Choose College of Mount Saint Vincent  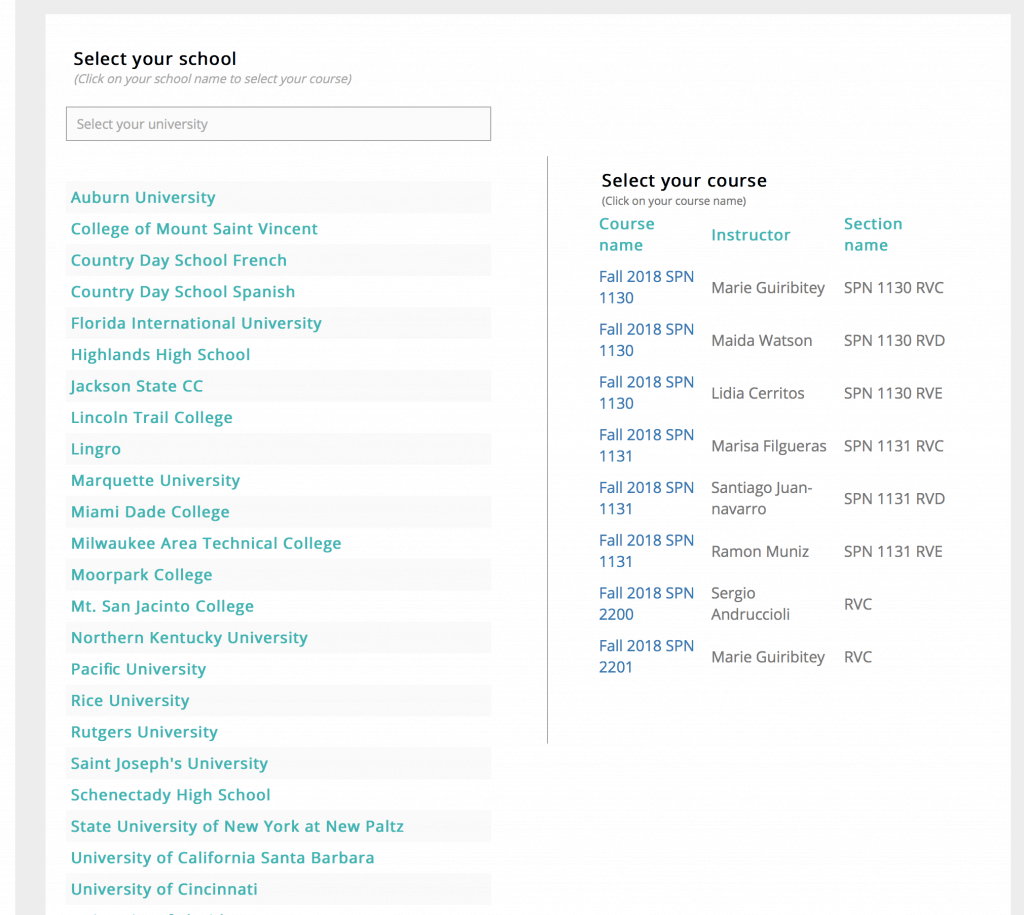click(x=194, y=229)
